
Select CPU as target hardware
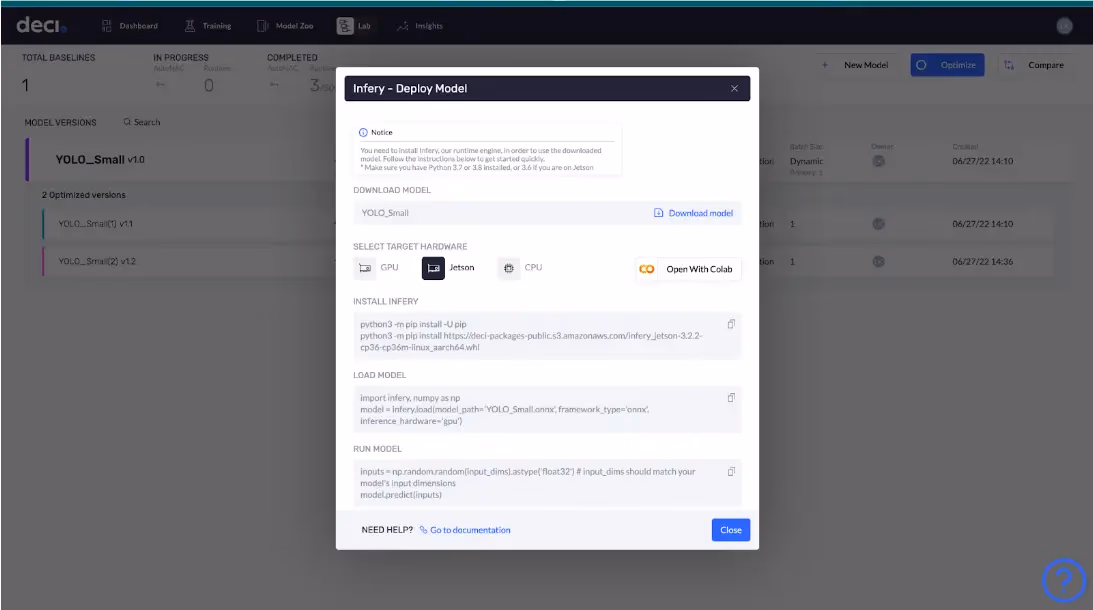click(521, 268)
